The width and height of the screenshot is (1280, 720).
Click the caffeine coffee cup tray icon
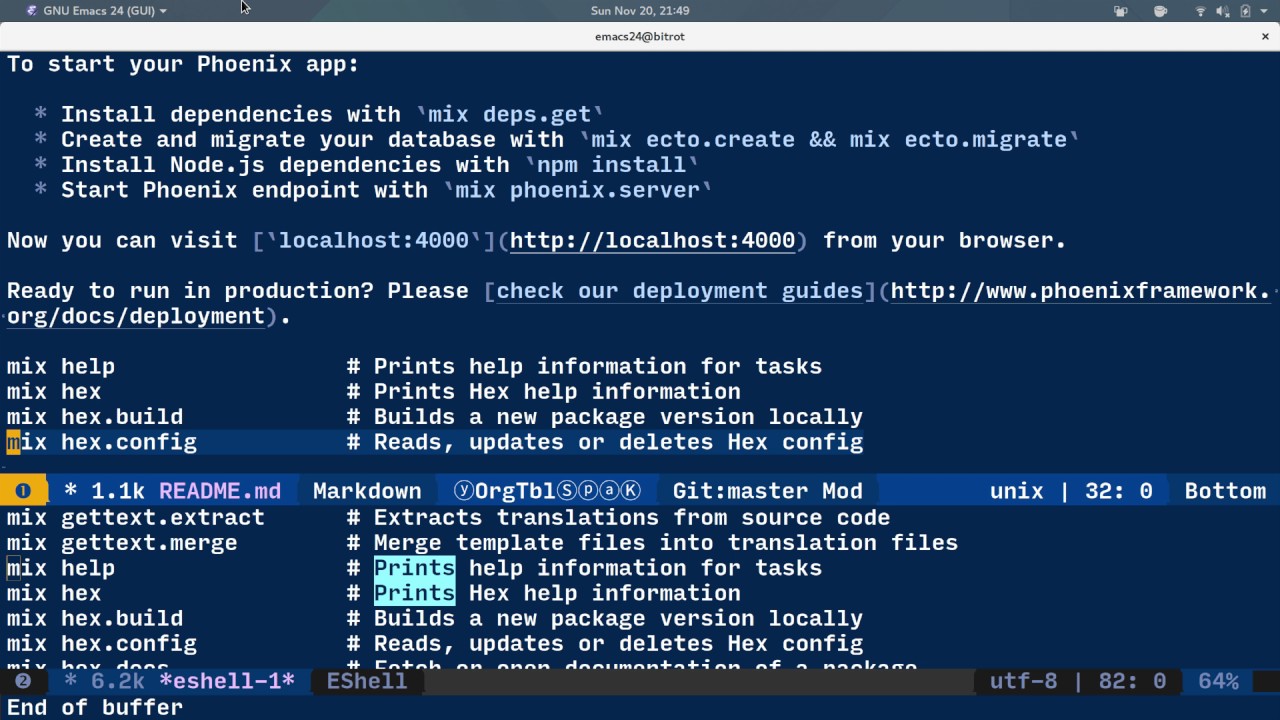click(x=1160, y=11)
